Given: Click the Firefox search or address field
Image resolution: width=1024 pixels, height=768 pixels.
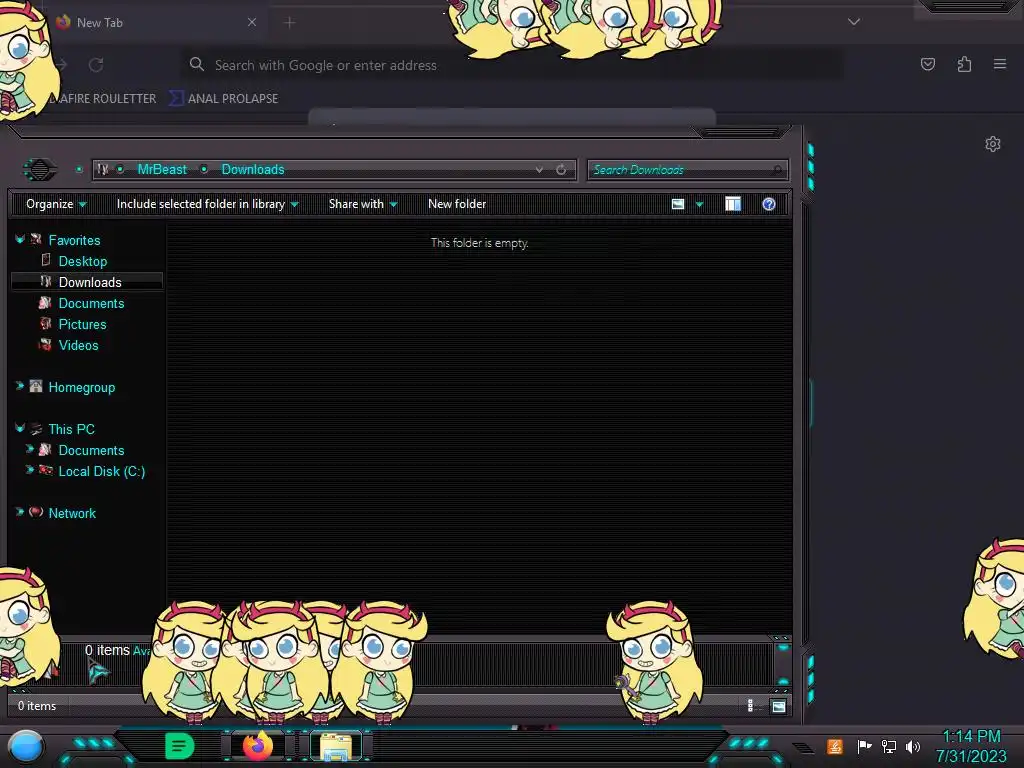Looking at the screenshot, I should coord(511,65).
